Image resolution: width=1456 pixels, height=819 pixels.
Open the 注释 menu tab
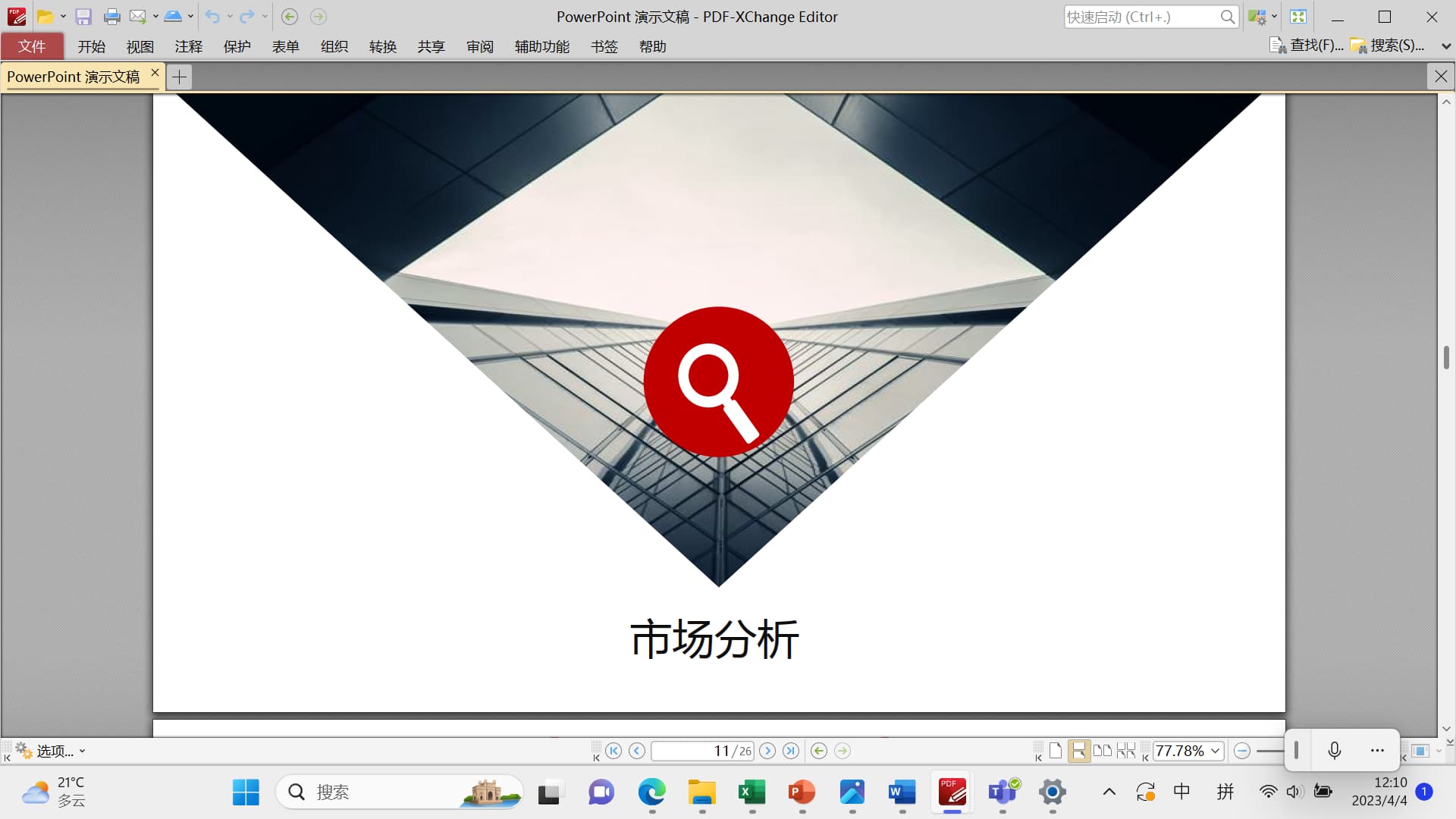[188, 47]
